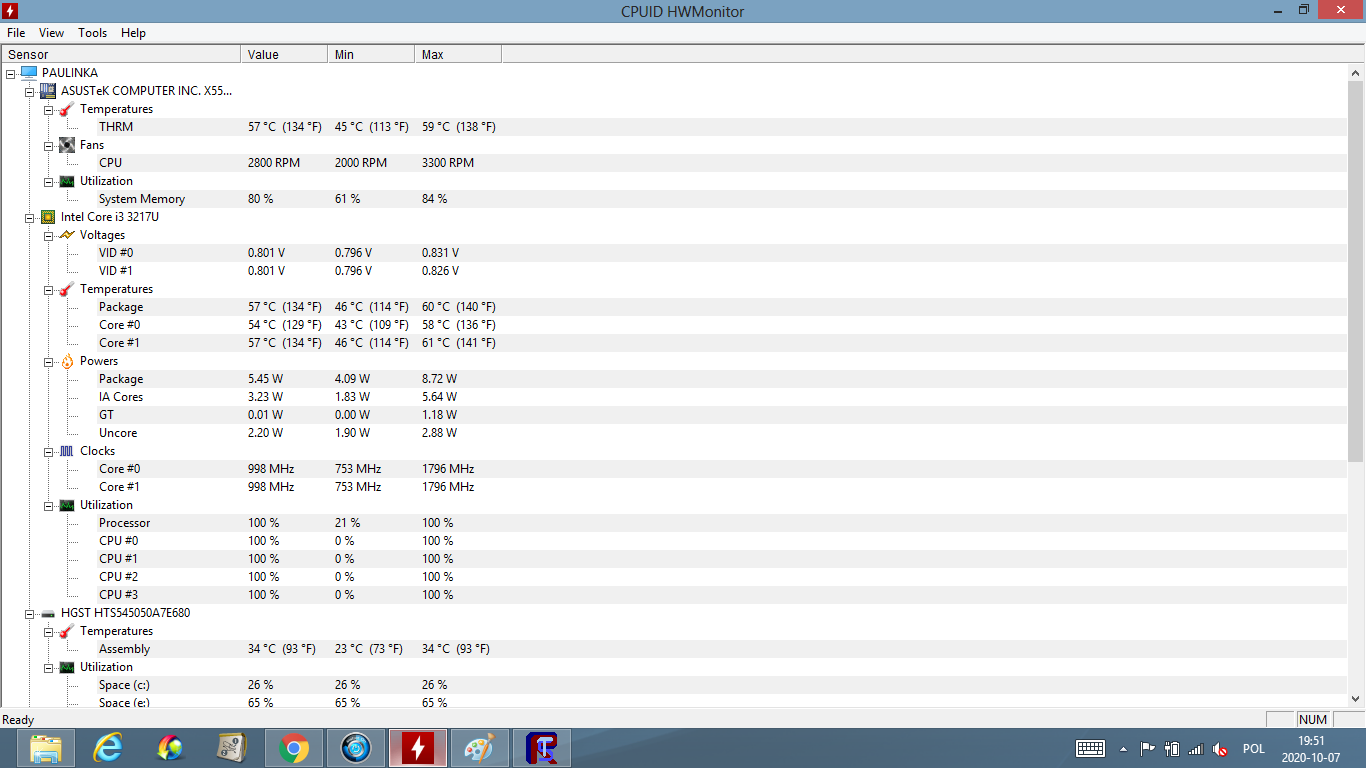Open the Tools menu

93,33
